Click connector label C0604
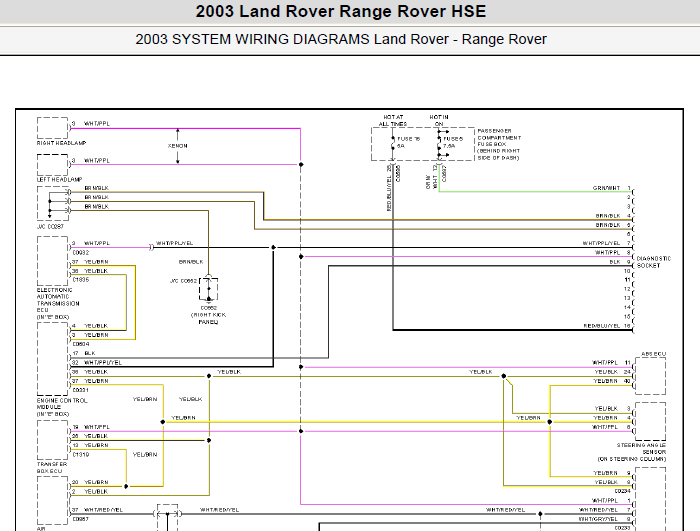 click(81, 344)
